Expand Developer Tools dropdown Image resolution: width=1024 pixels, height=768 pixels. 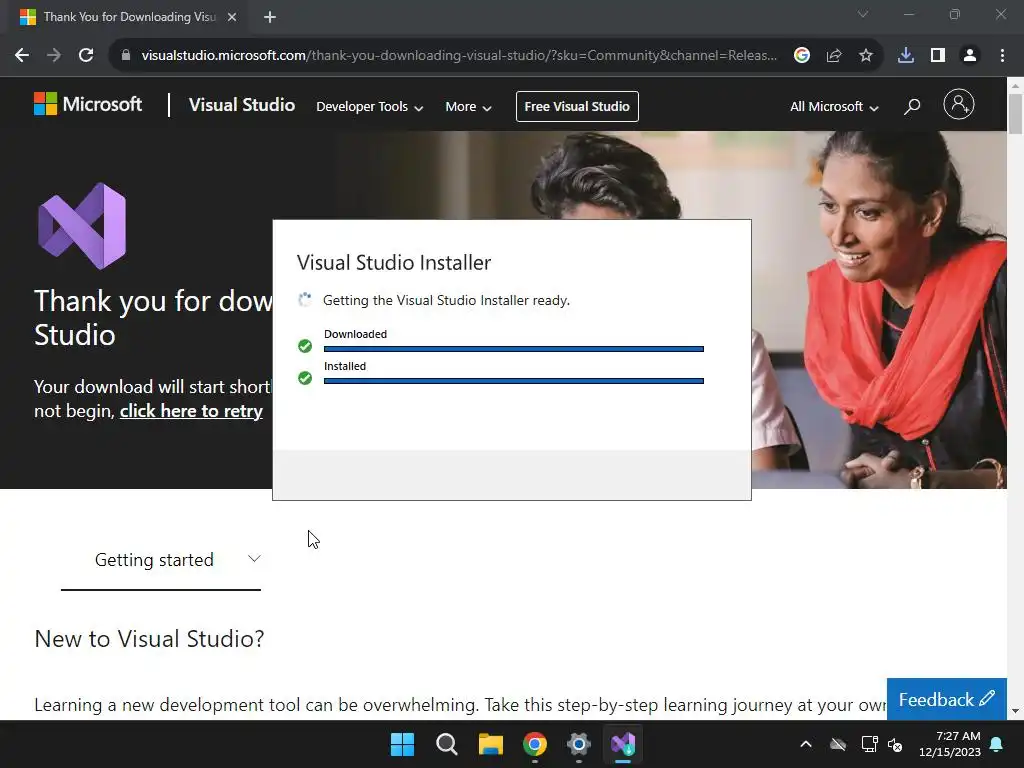[x=370, y=106]
